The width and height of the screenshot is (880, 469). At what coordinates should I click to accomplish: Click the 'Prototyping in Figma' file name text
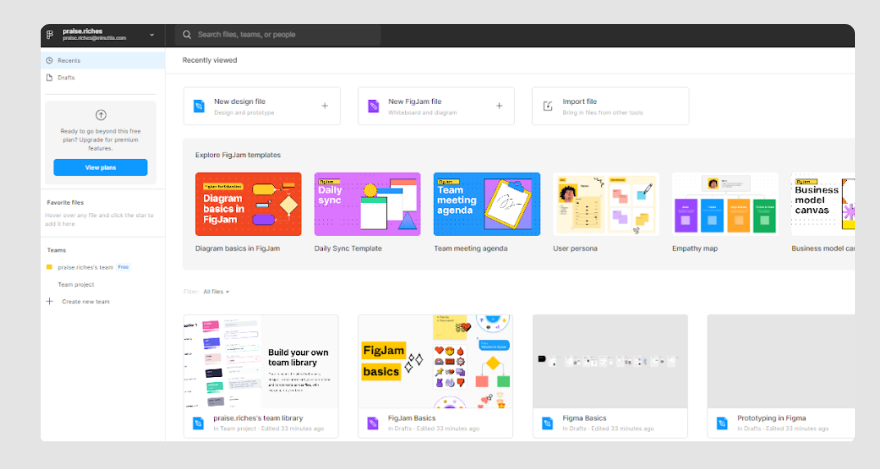tap(772, 419)
